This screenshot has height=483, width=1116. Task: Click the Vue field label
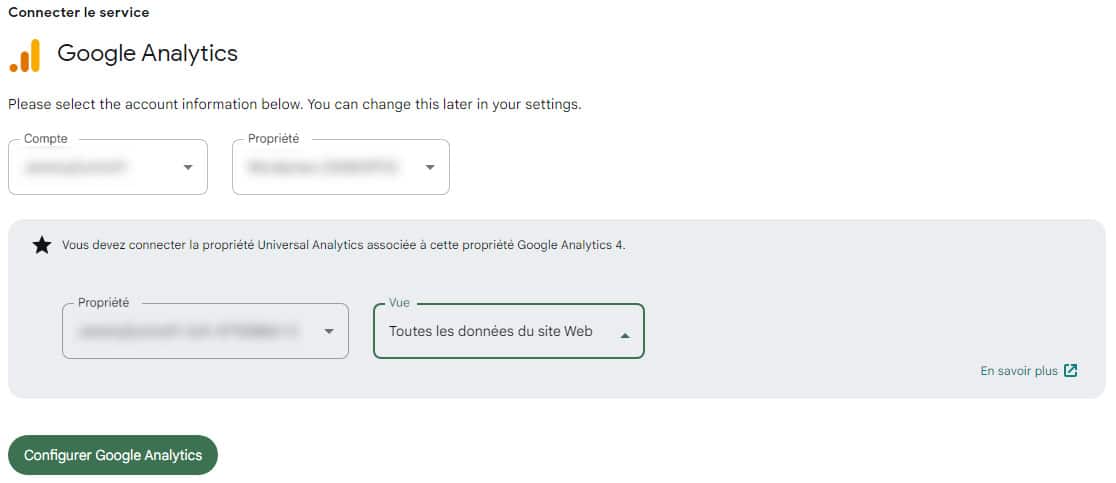click(399, 303)
